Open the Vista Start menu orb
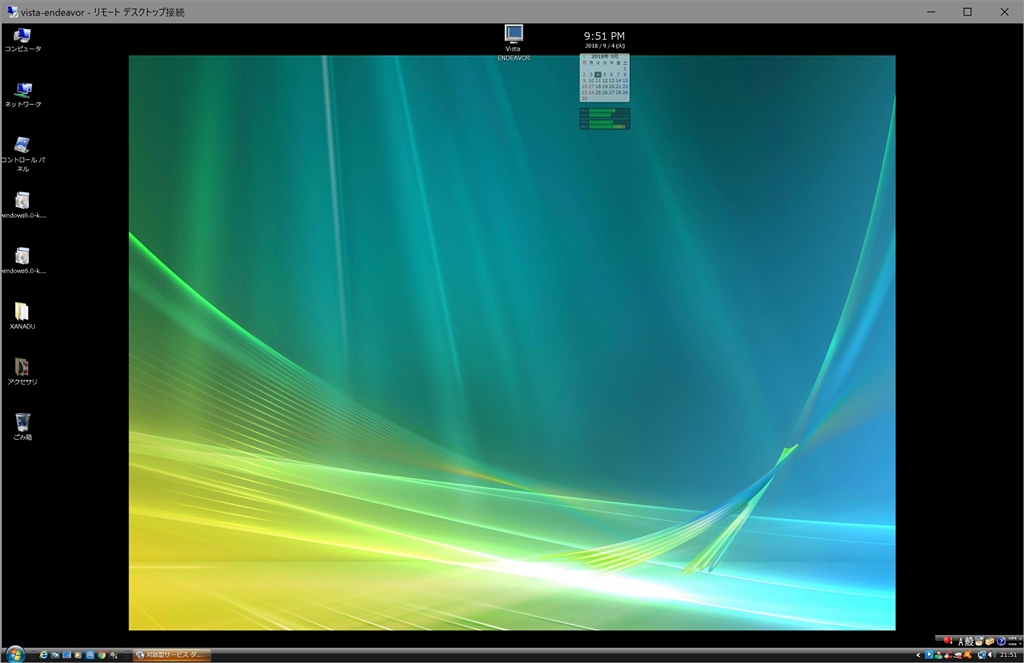The width and height of the screenshot is (1024, 663). tap(15, 654)
